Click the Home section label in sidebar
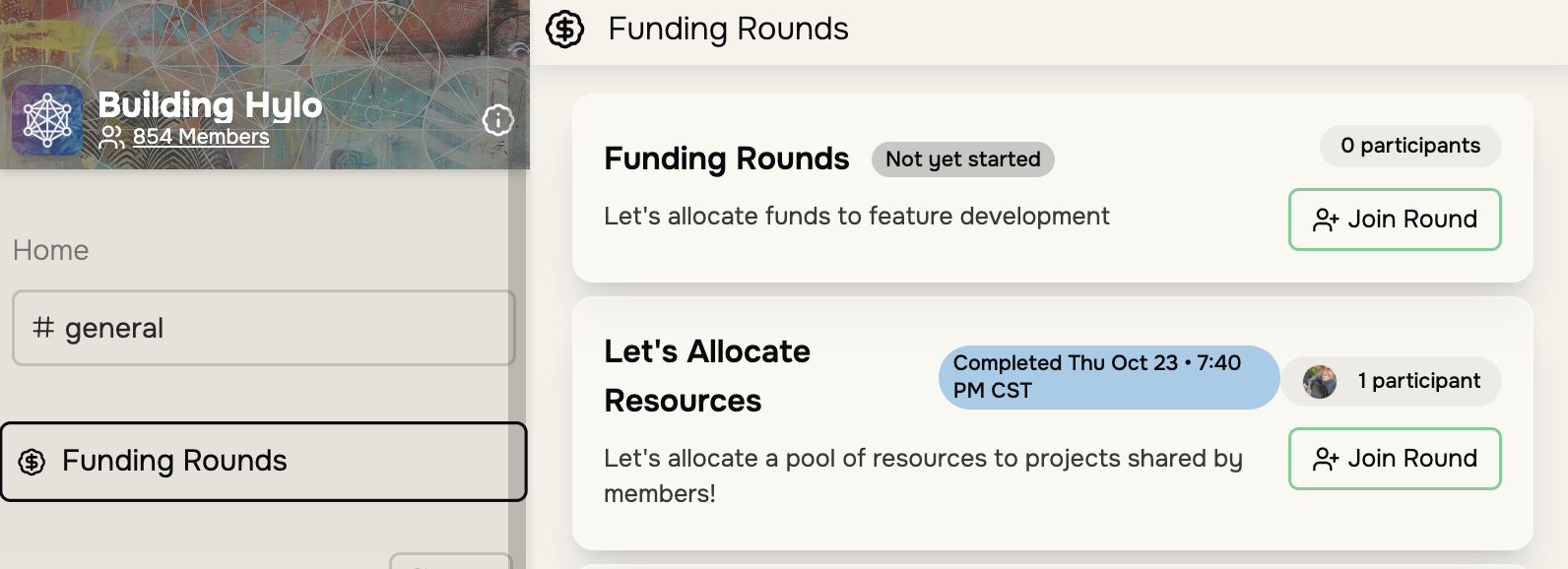The image size is (1568, 569). 51,250
